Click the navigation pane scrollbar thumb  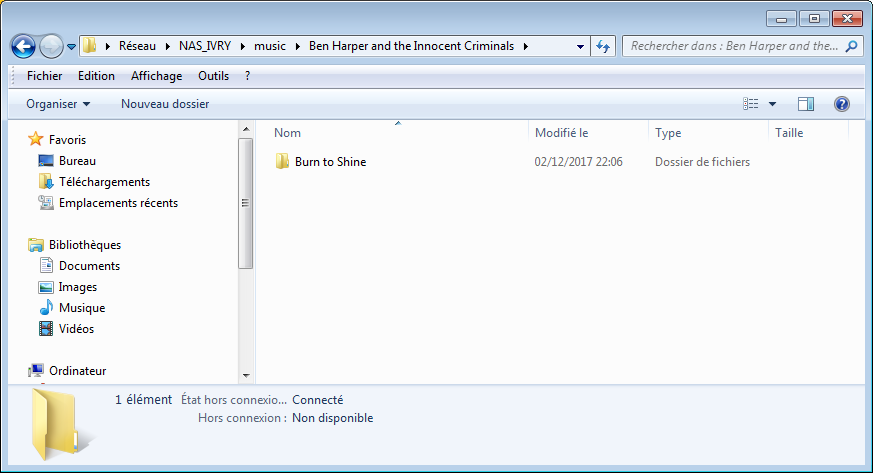246,203
